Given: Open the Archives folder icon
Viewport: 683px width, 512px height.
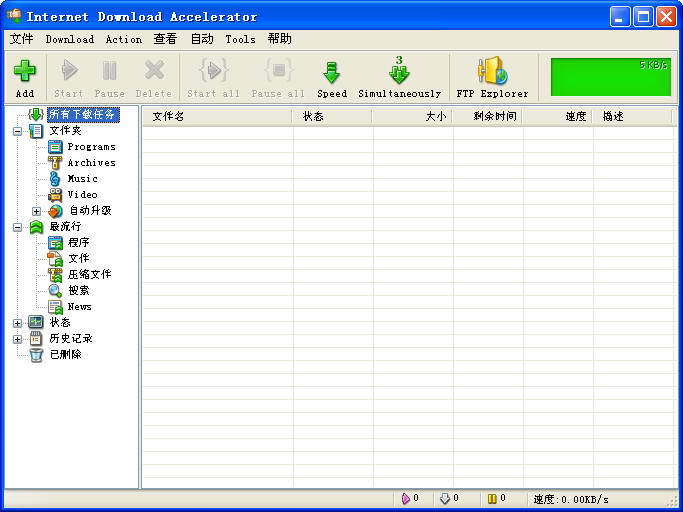Looking at the screenshot, I should tap(55, 163).
